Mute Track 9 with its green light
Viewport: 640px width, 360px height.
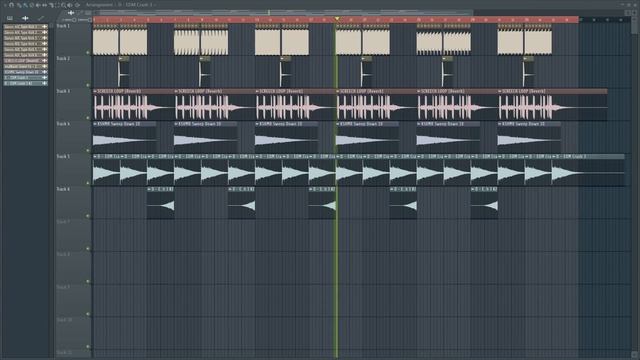coord(88,314)
